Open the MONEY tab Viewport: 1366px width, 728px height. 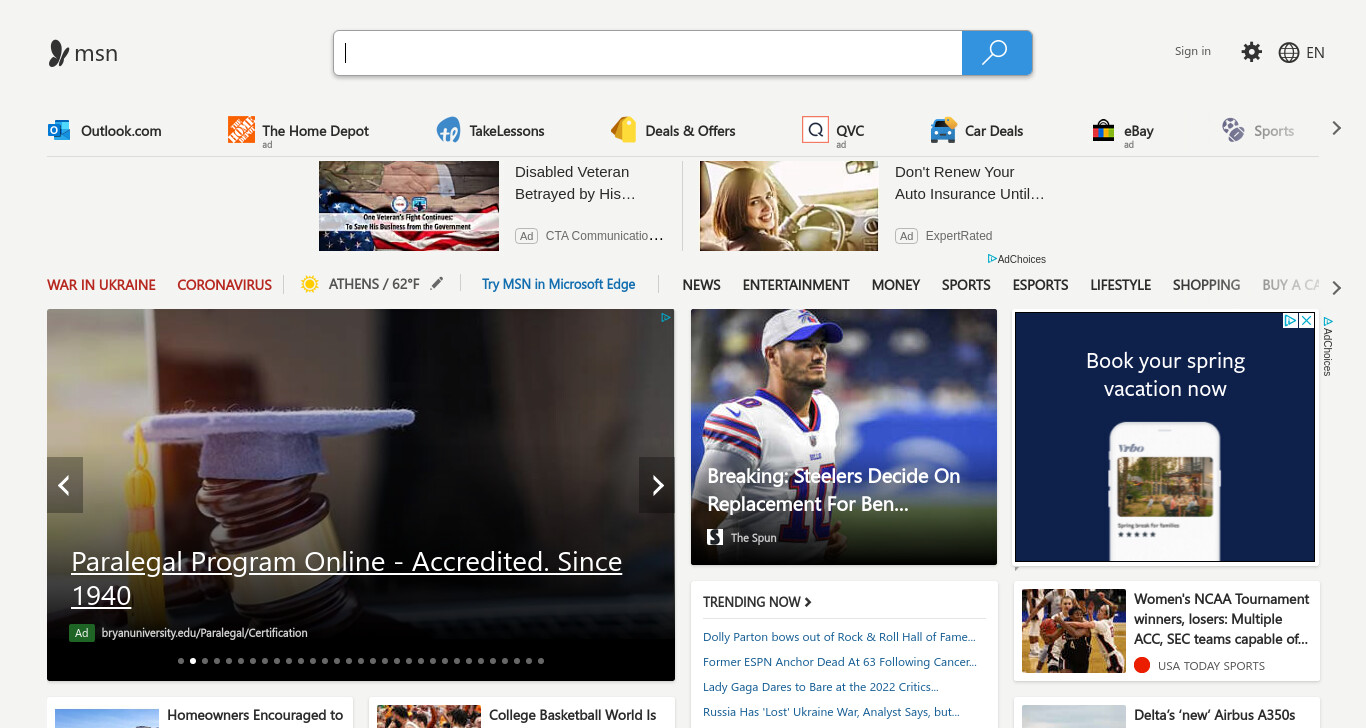click(896, 285)
